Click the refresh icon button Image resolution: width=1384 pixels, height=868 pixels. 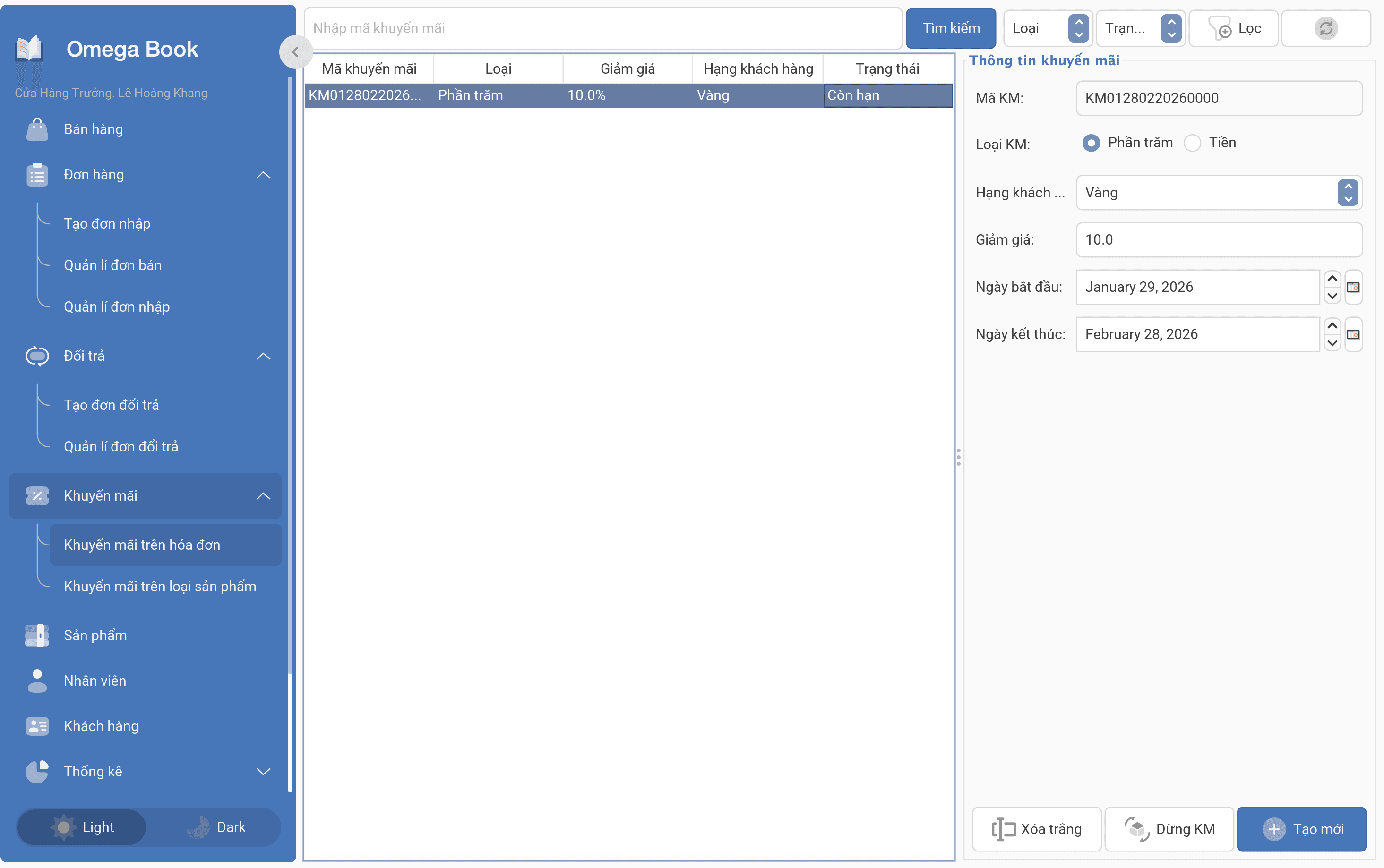[1326, 28]
